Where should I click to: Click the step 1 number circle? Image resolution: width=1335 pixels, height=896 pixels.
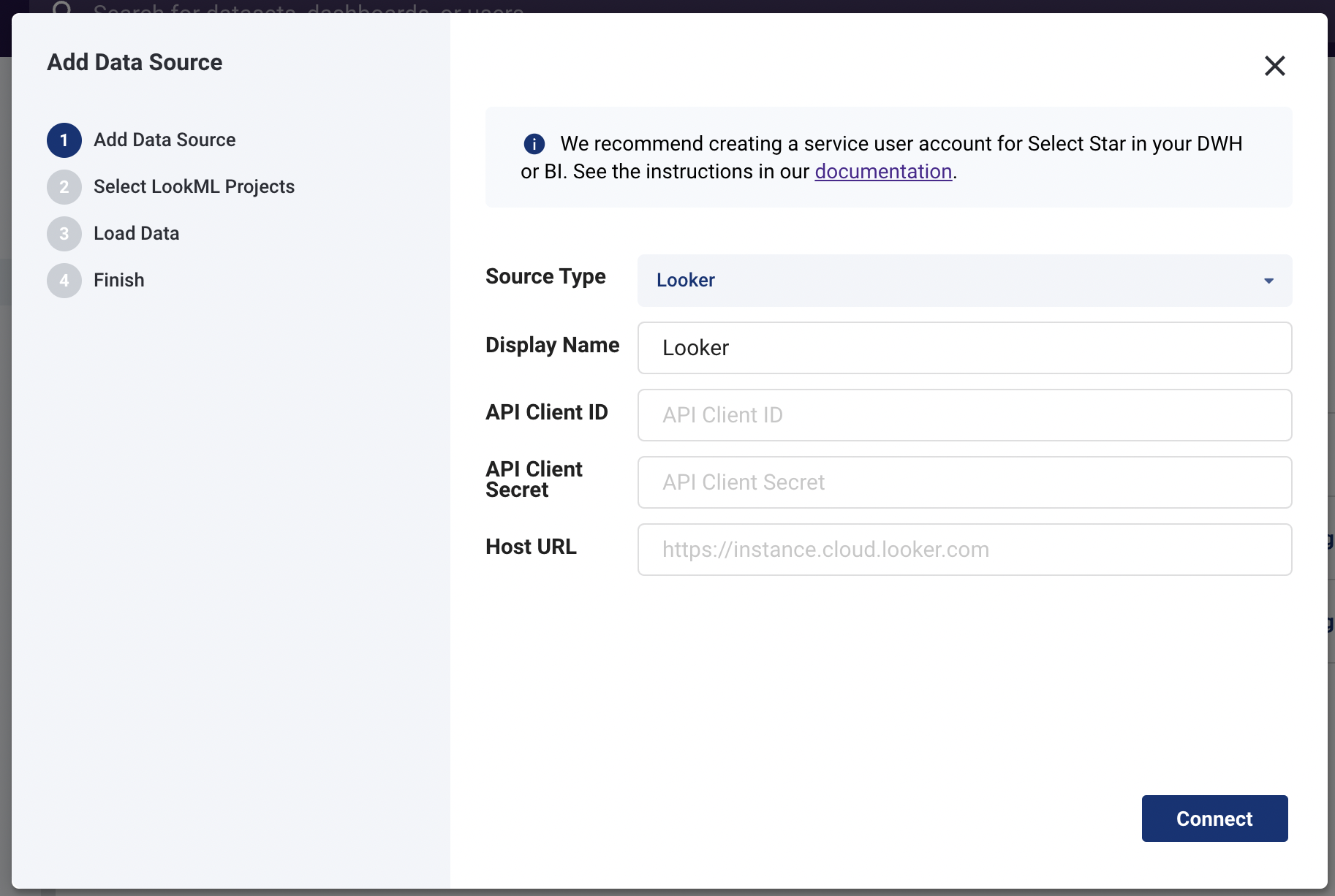[64, 140]
